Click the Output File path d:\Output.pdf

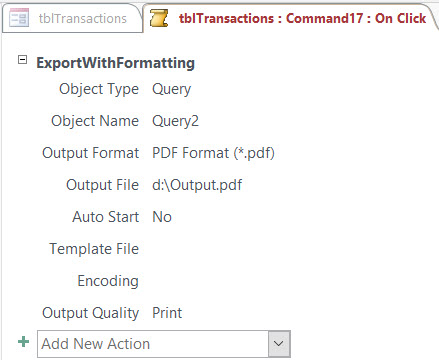[x=197, y=185]
